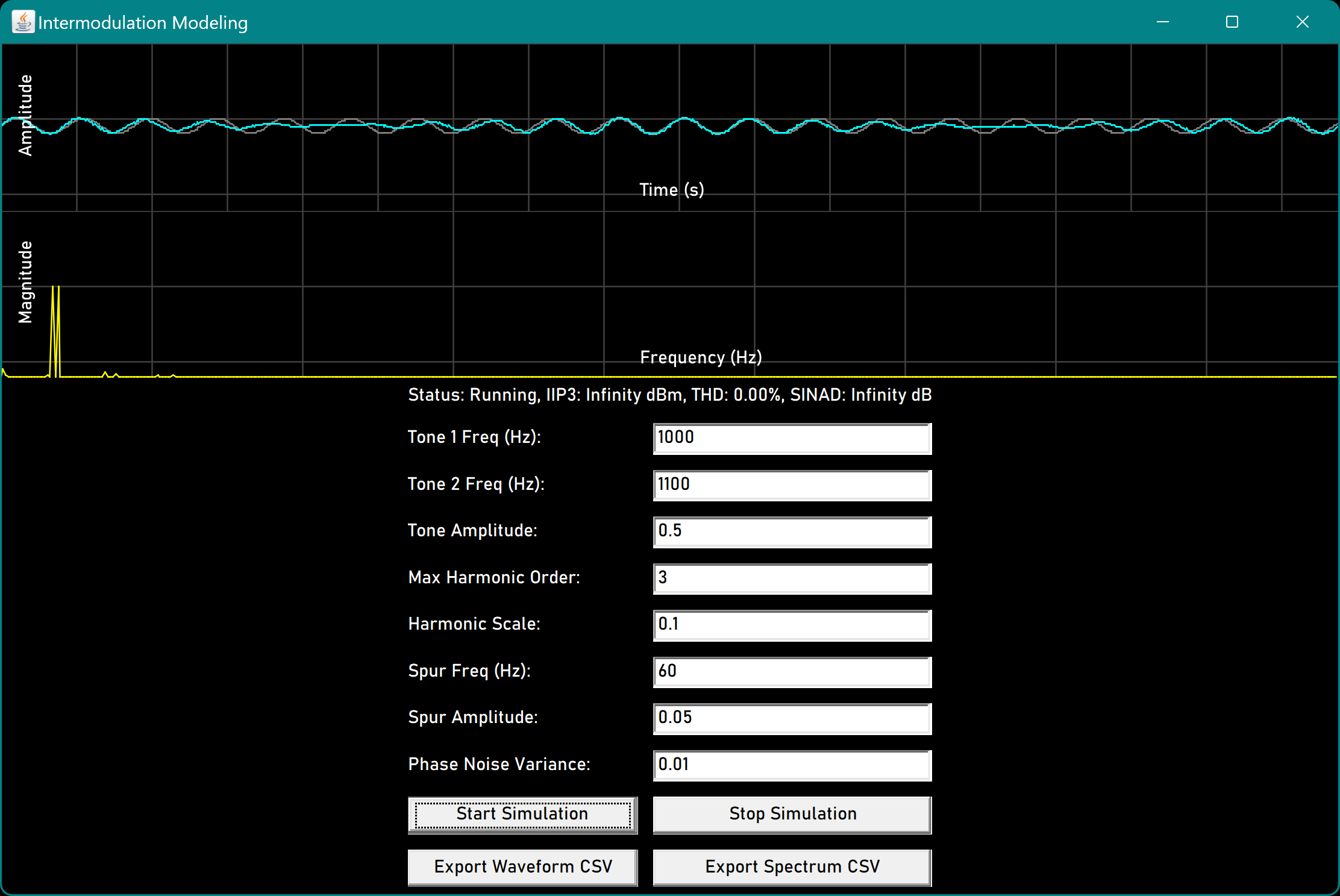Click the Harmonic Scale text box
Screen dimensions: 1340x896
(x=792, y=625)
